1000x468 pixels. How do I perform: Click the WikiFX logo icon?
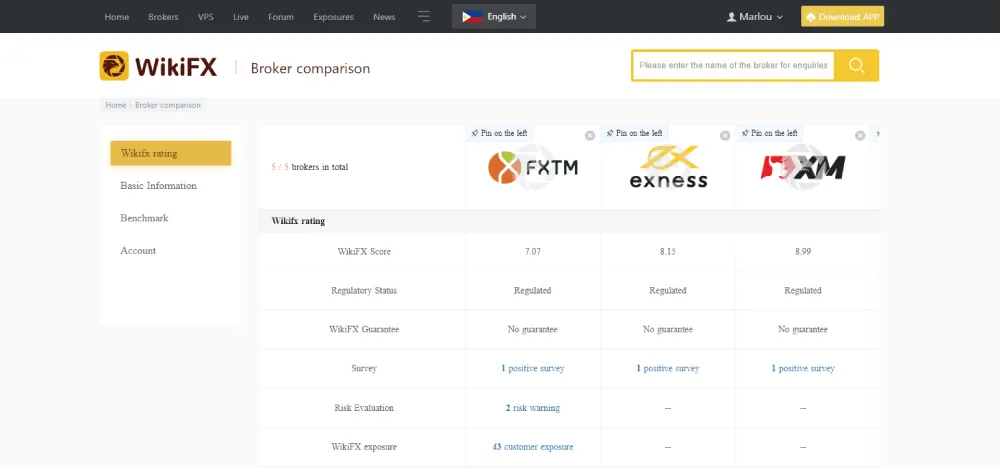[x=114, y=66]
